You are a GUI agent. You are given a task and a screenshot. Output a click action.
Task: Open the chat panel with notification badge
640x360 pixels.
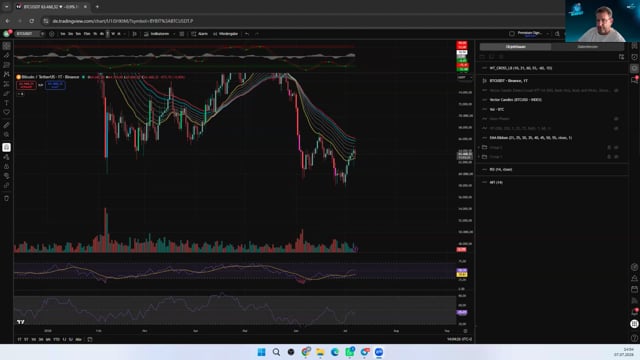click(634, 80)
